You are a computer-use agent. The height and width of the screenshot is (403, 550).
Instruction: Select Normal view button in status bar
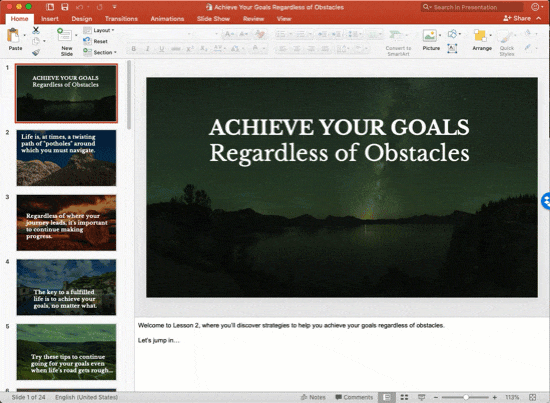(x=387, y=397)
